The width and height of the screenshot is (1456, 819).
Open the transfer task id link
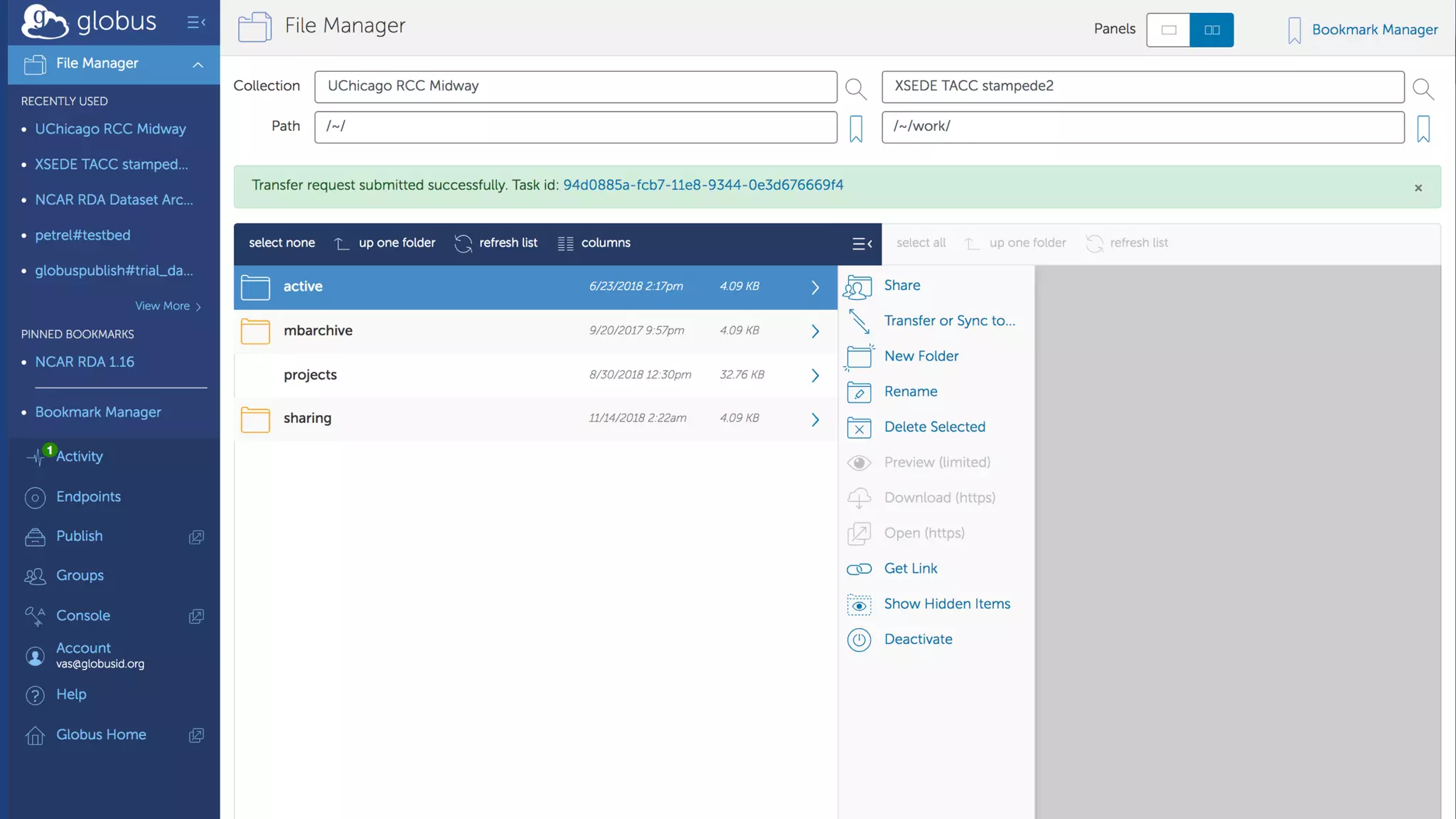pos(702,186)
